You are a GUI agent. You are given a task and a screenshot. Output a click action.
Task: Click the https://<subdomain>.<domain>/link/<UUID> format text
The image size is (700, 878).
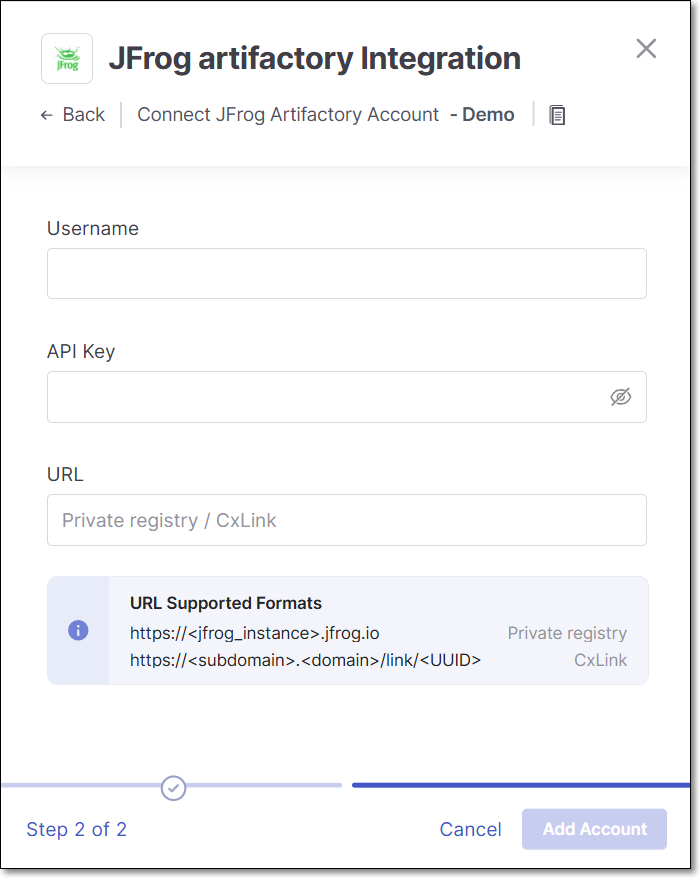click(x=305, y=660)
